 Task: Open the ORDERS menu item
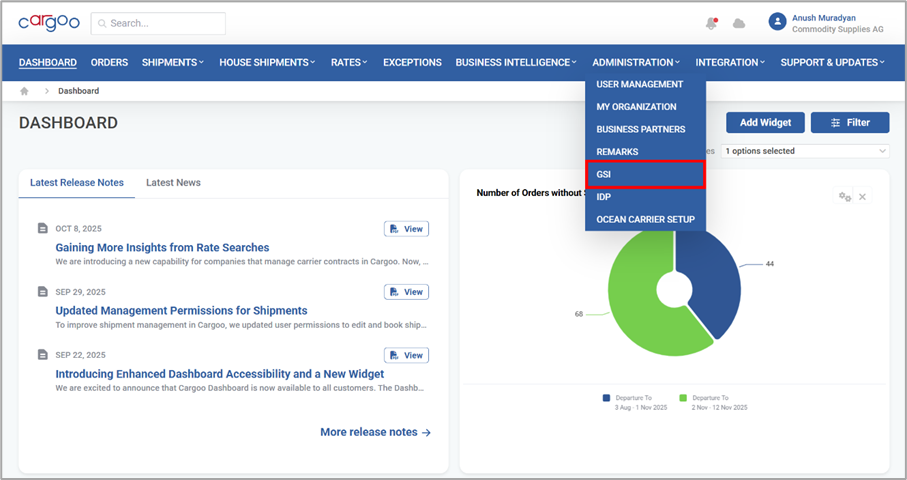(109, 62)
